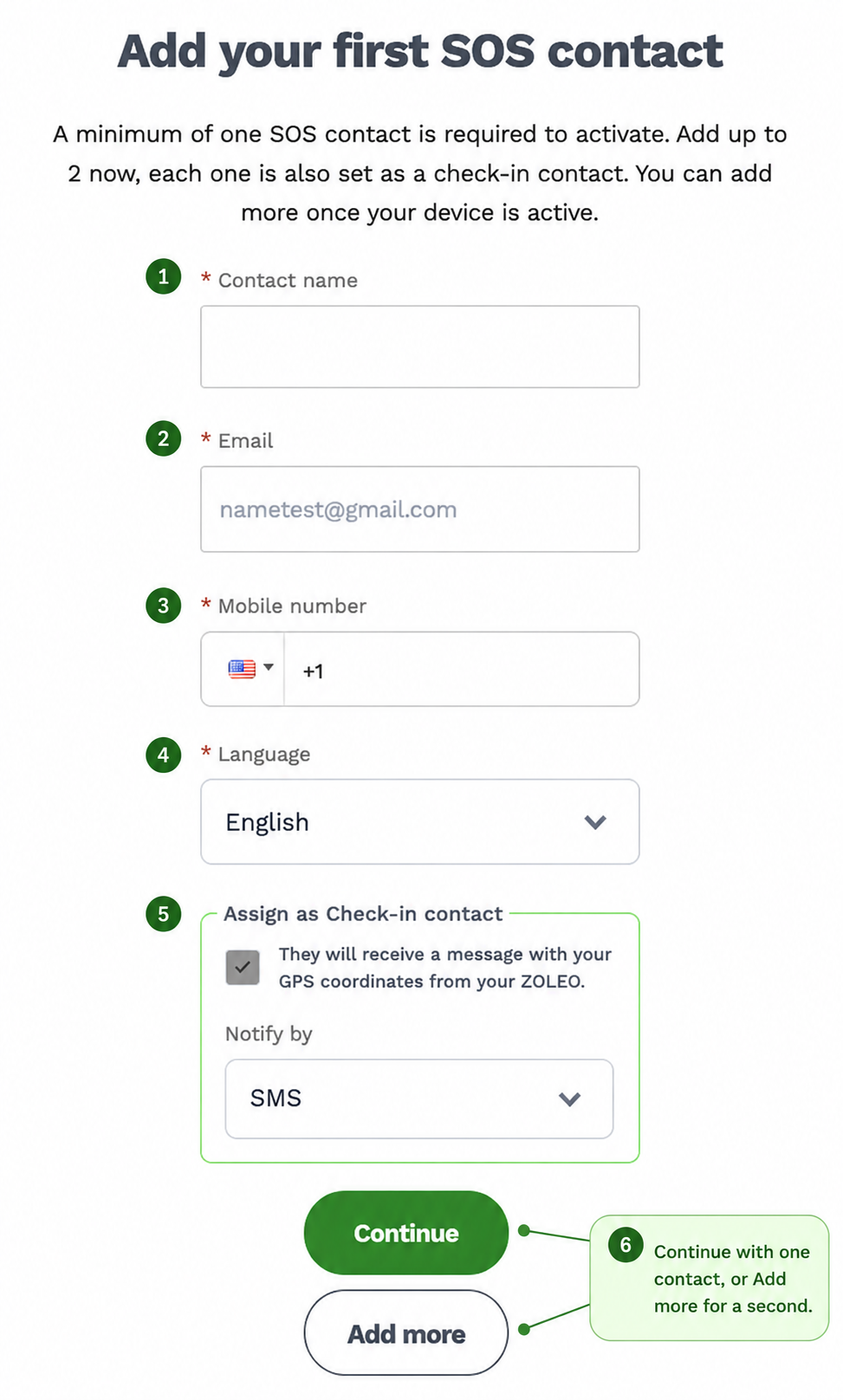Click the callout text about adding a second
Viewport: 843px width, 1400px height.
pos(733,1279)
